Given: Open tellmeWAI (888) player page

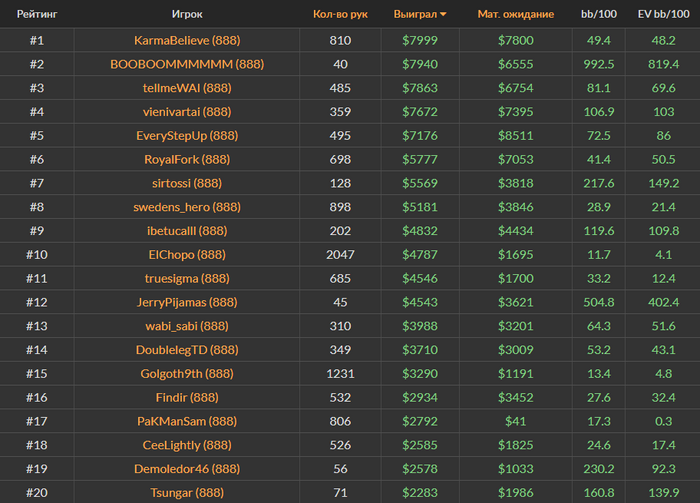Looking at the screenshot, I should (x=187, y=88).
